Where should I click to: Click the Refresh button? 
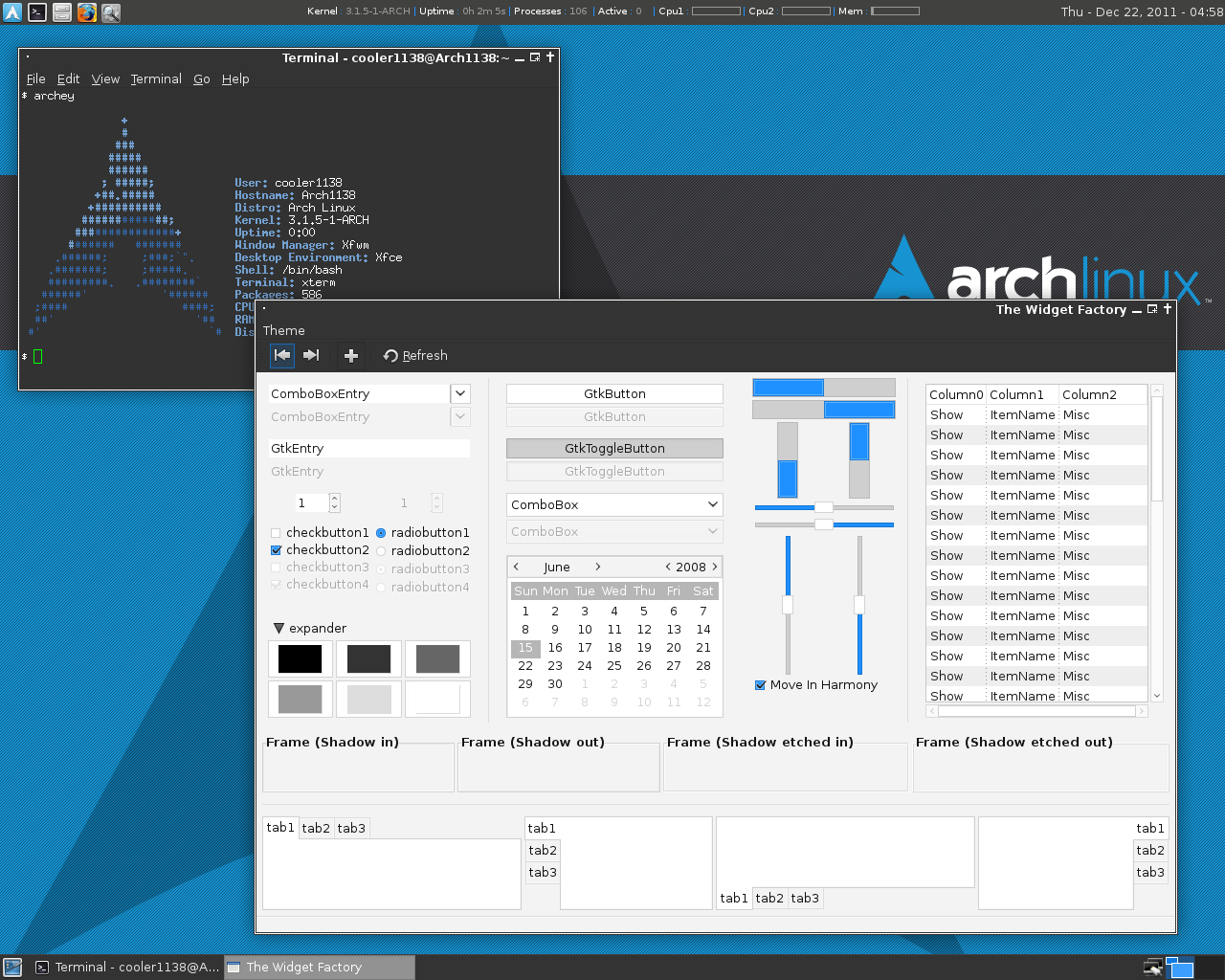(x=414, y=355)
